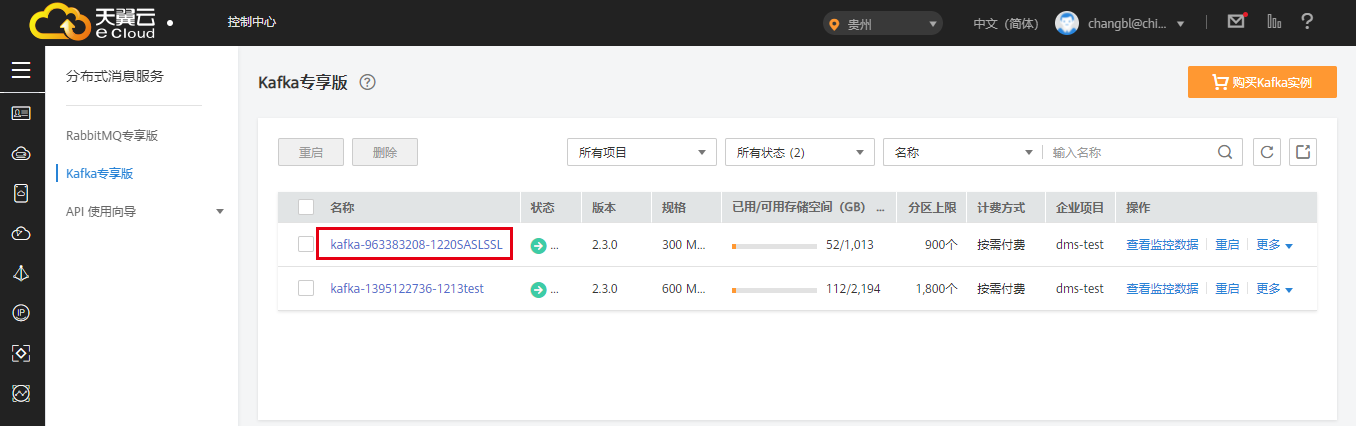Click storage usage bar showing 112/2,194

pos(774,290)
